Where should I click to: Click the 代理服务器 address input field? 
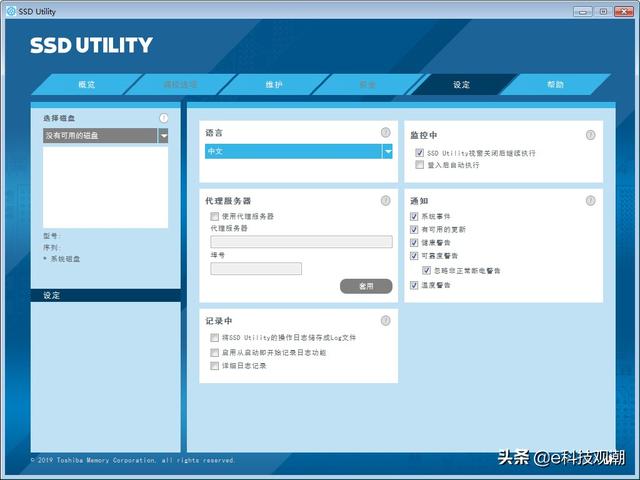pyautogui.click(x=302, y=242)
